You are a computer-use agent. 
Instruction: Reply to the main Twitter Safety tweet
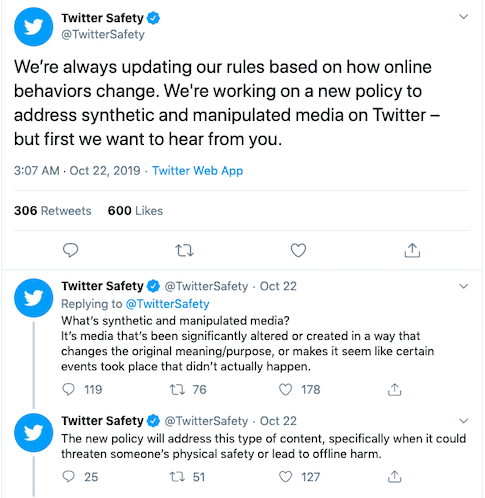click(x=70, y=250)
